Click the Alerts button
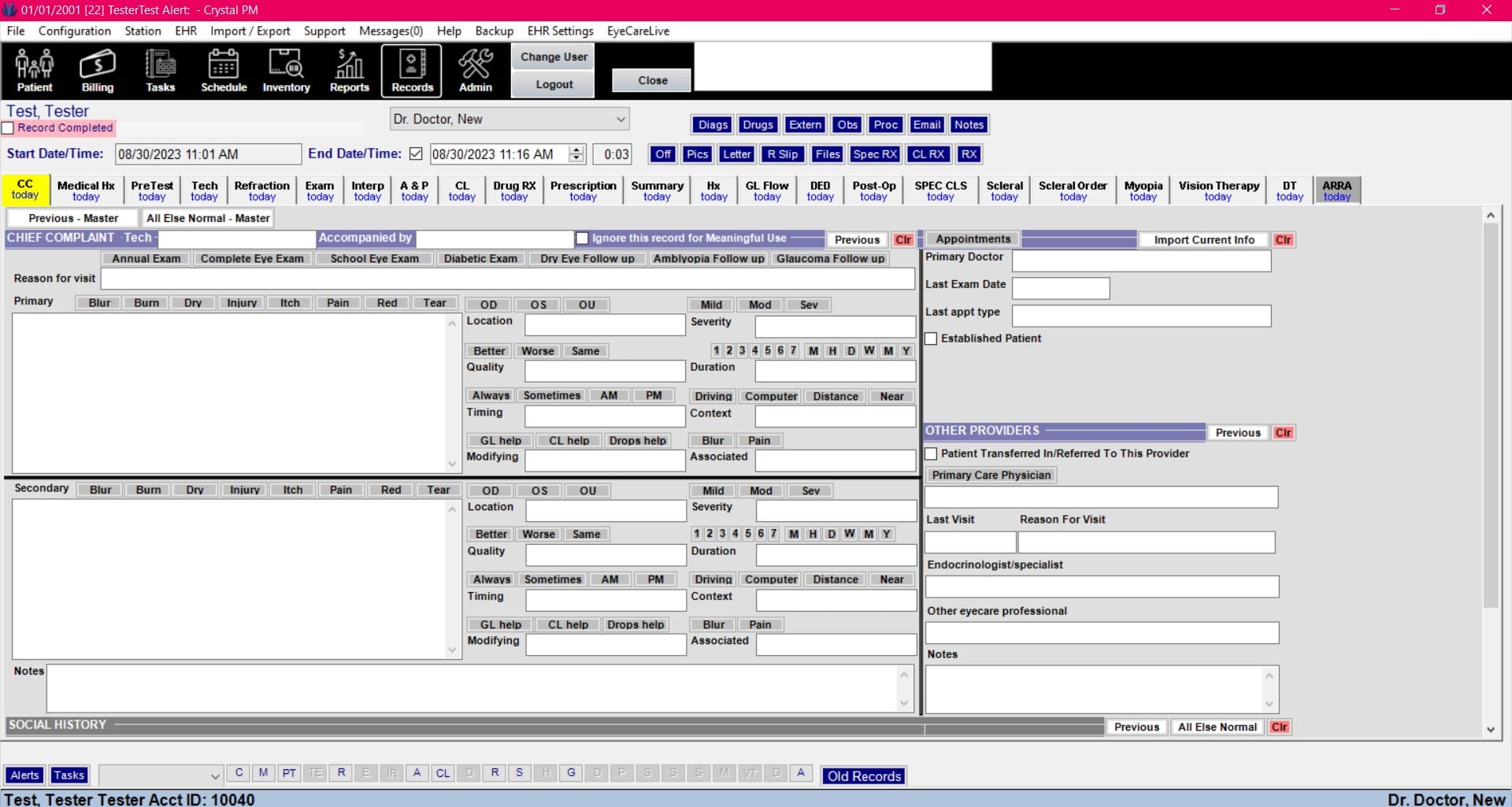The width and height of the screenshot is (1512, 807). pyautogui.click(x=24, y=775)
